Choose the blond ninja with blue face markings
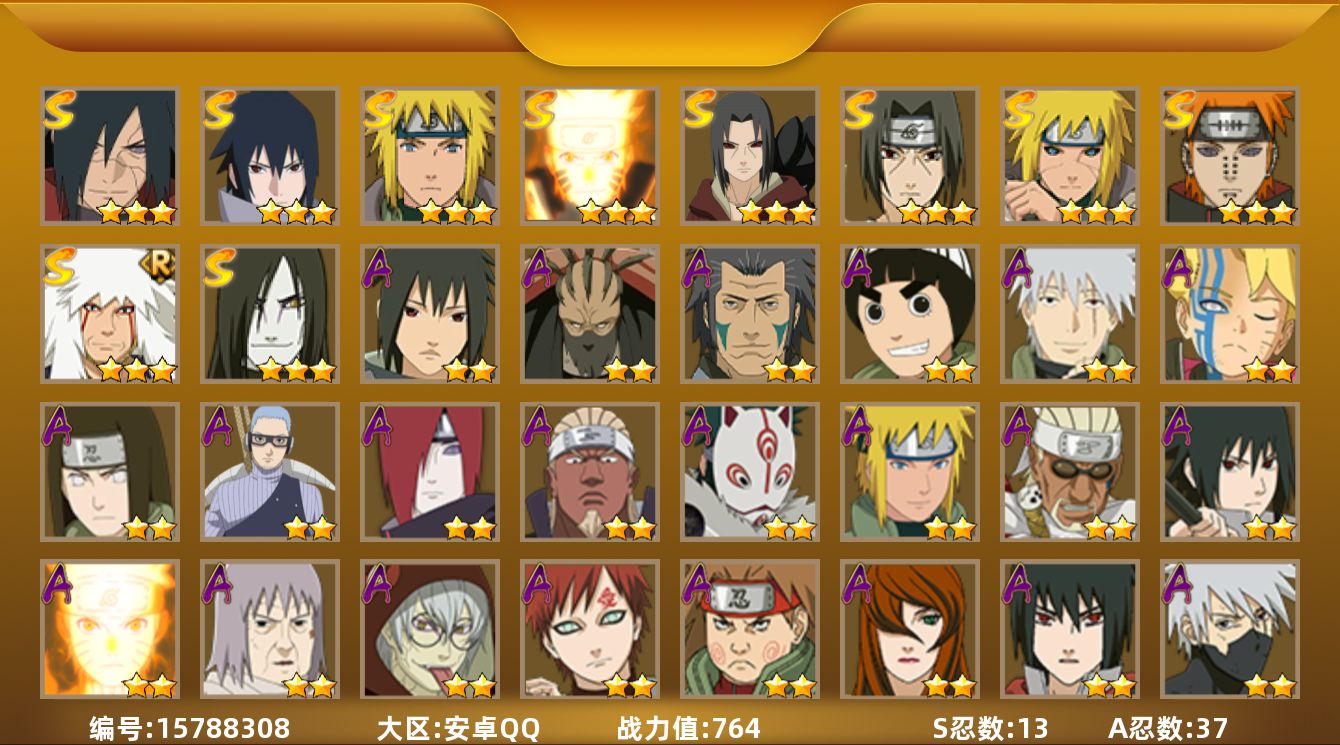Screen dimensions: 1340x745 [x=1230, y=314]
